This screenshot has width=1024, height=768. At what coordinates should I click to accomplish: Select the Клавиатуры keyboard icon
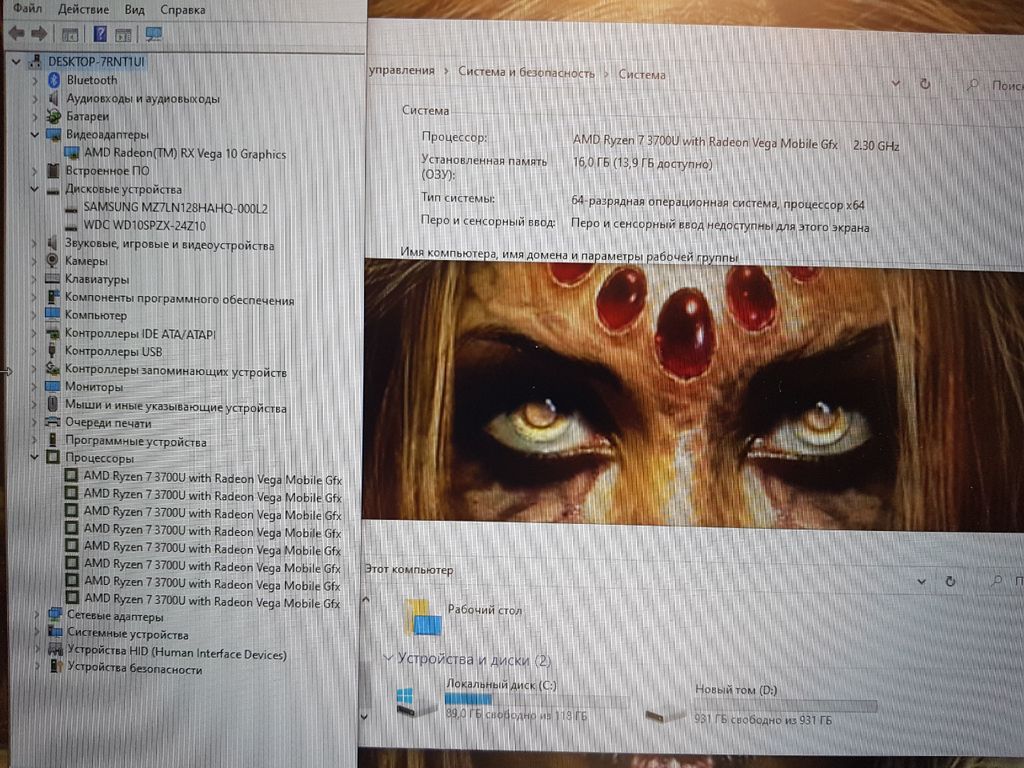(x=52, y=279)
